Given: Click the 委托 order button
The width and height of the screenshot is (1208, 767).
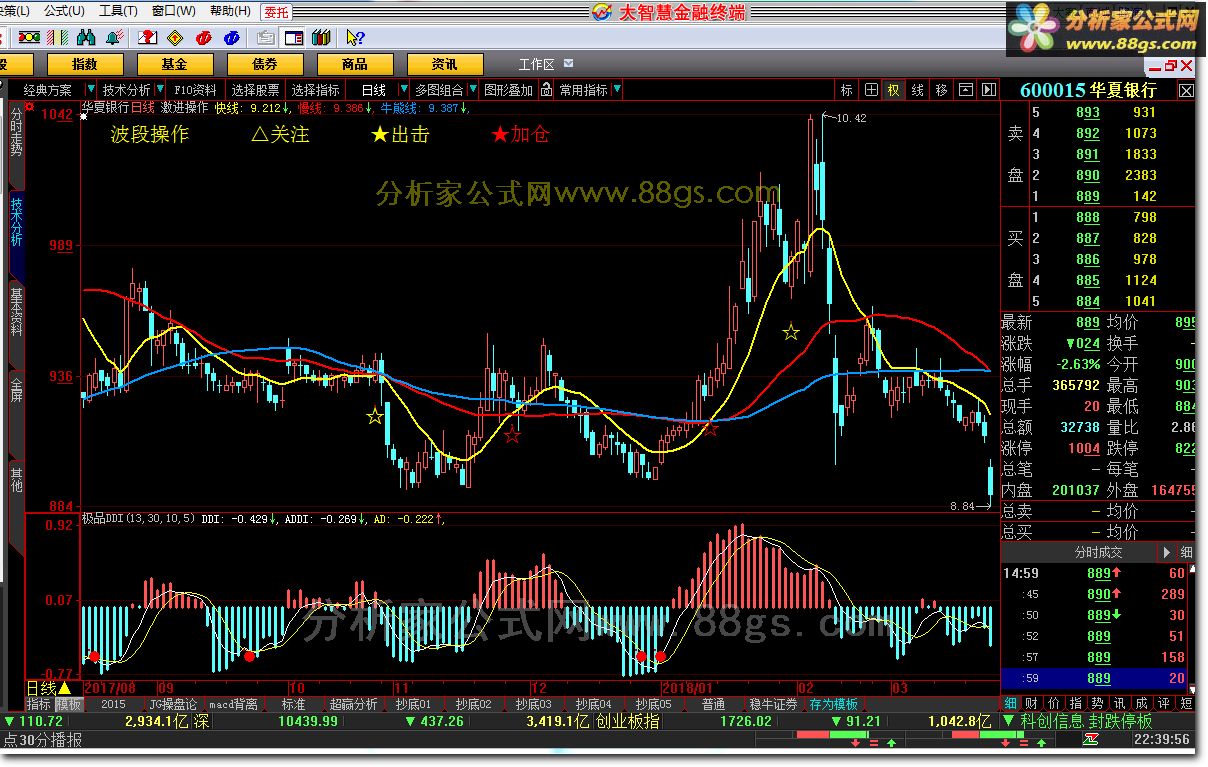Looking at the screenshot, I should (x=275, y=12).
